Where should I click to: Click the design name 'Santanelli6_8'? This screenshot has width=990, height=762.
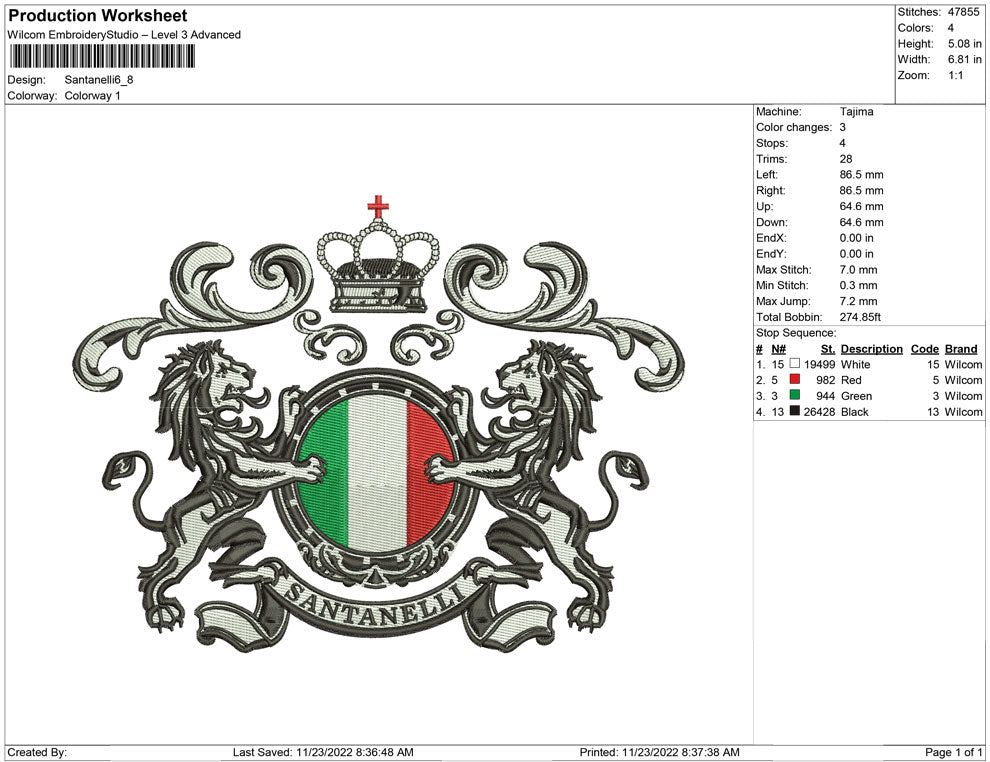tap(98, 80)
